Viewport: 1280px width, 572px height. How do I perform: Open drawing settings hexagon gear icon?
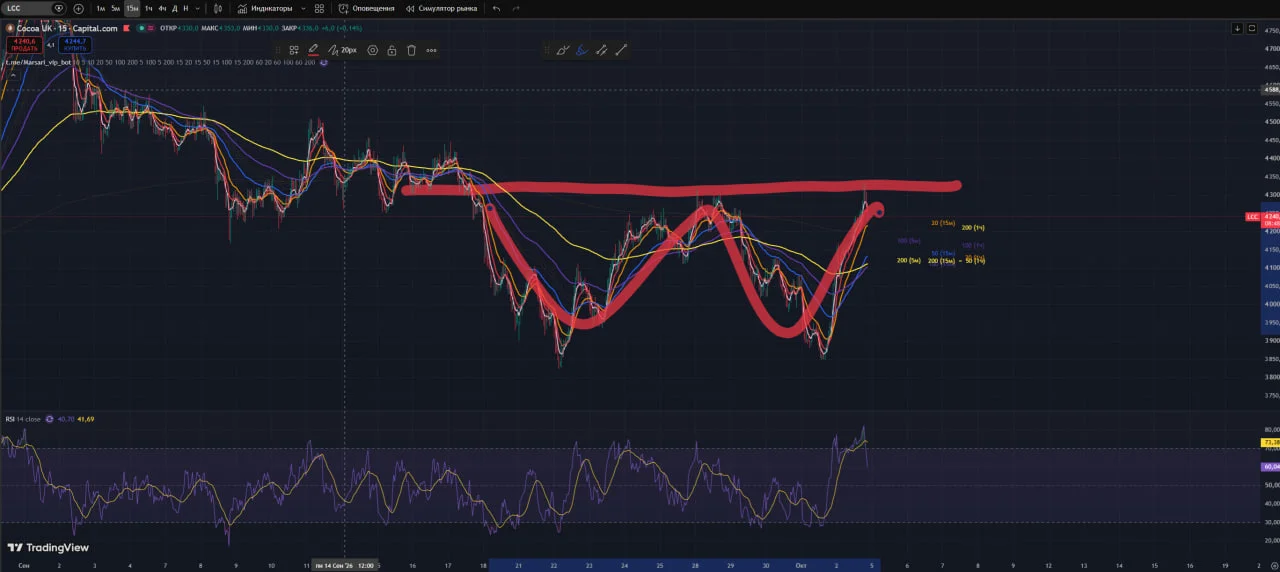(372, 50)
